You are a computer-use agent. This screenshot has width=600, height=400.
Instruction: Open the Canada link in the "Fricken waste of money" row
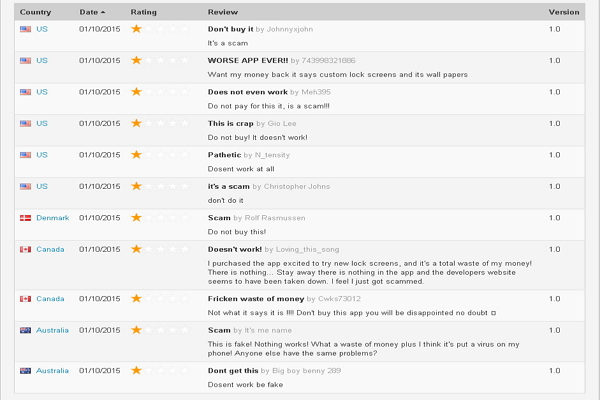click(x=50, y=299)
